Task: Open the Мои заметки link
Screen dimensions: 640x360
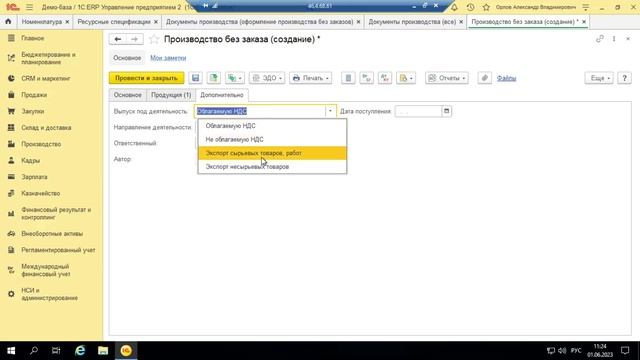Action: click(x=168, y=58)
